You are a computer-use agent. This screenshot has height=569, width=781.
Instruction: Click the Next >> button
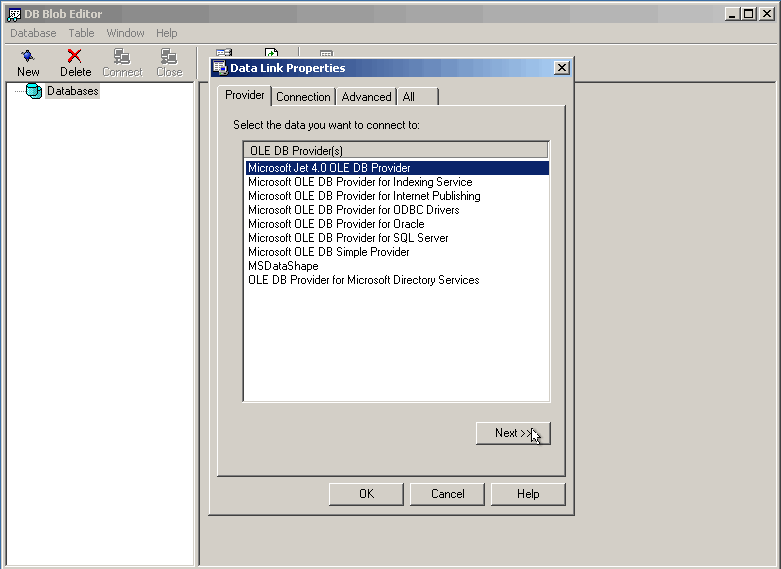pos(513,433)
